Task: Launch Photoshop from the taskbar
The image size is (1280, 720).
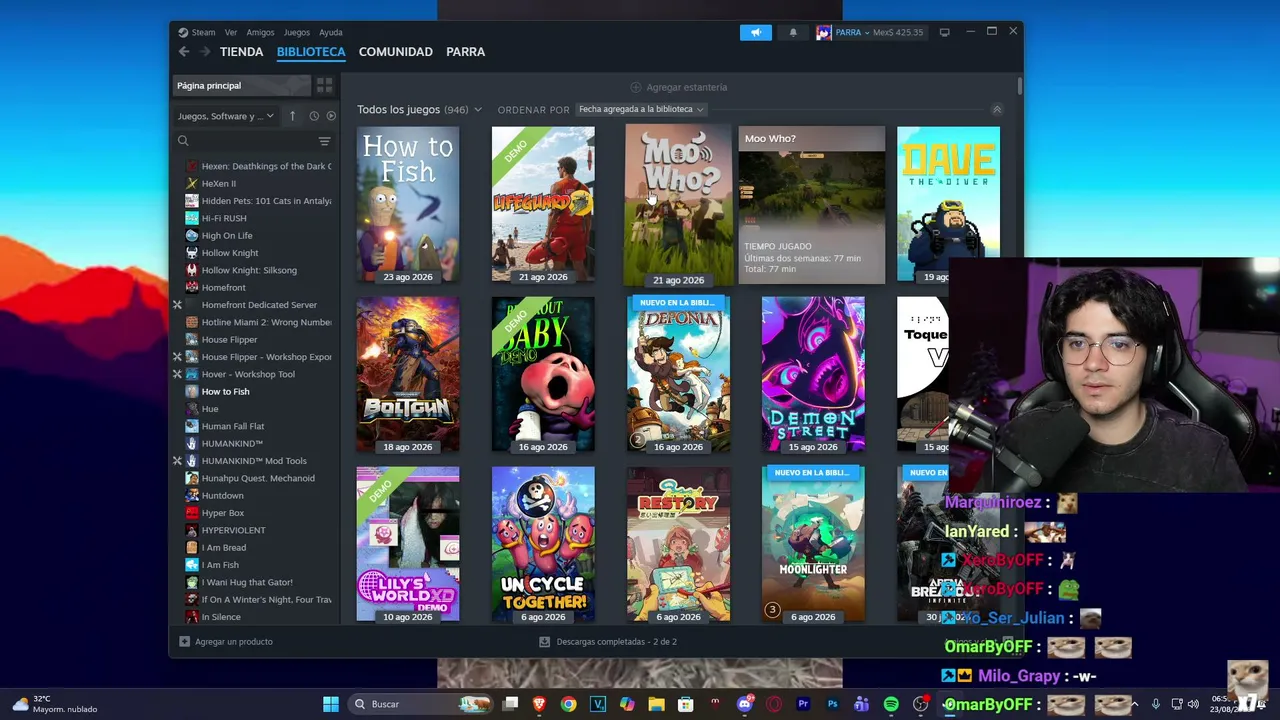Action: tap(832, 704)
